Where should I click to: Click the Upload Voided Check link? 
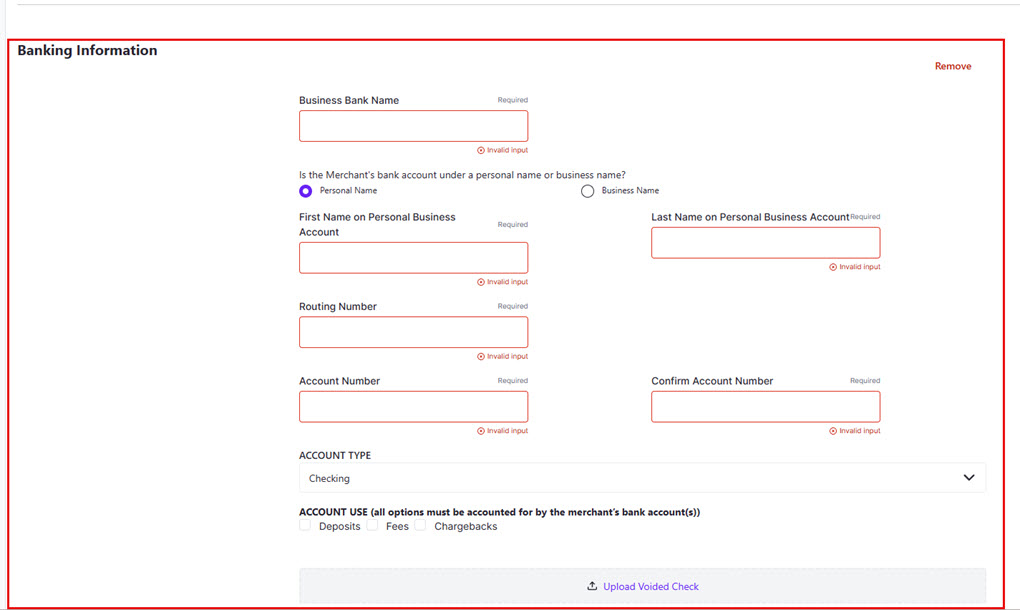click(x=650, y=587)
